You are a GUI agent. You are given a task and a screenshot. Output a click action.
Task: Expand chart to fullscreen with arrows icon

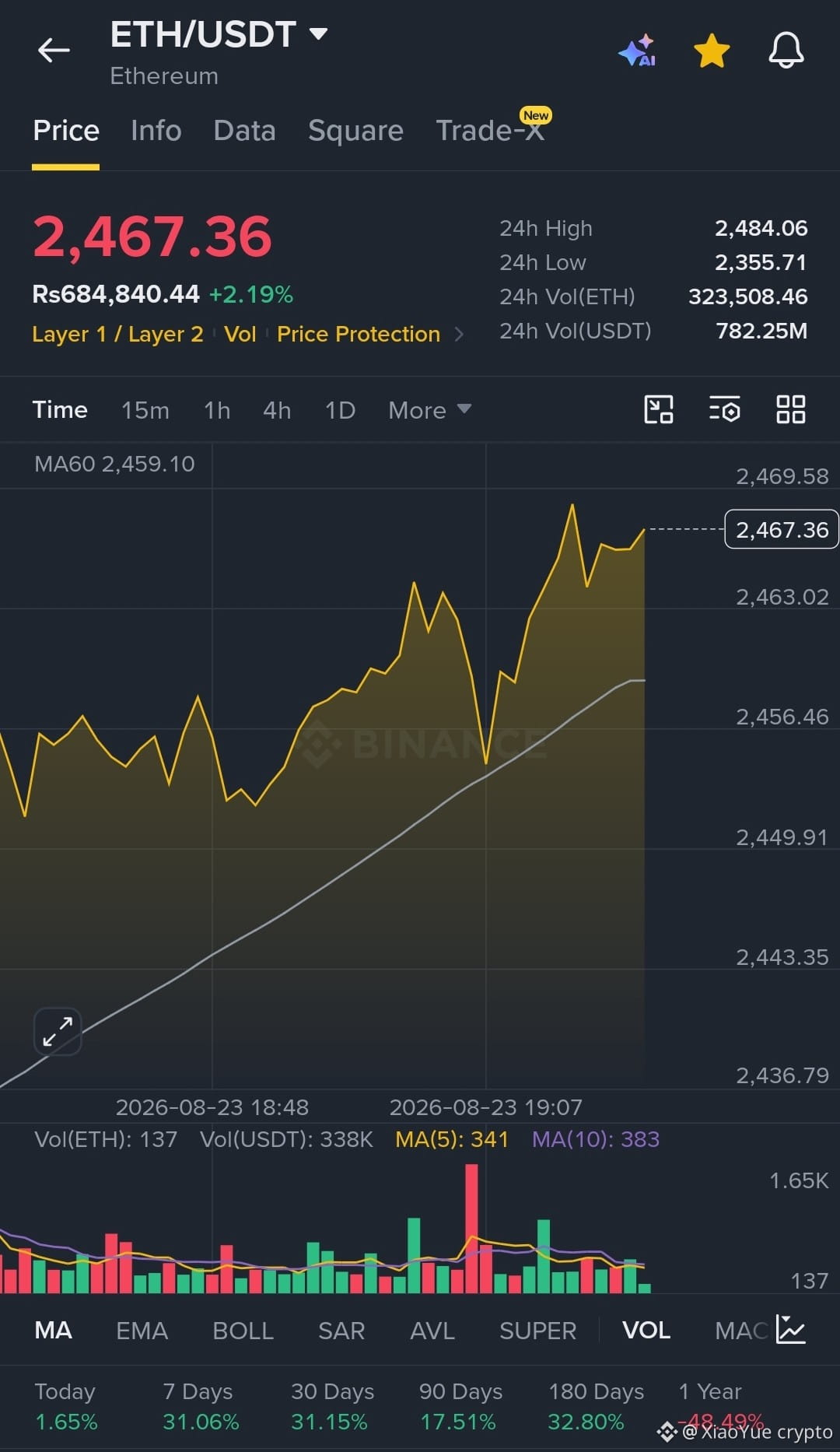[x=58, y=1032]
